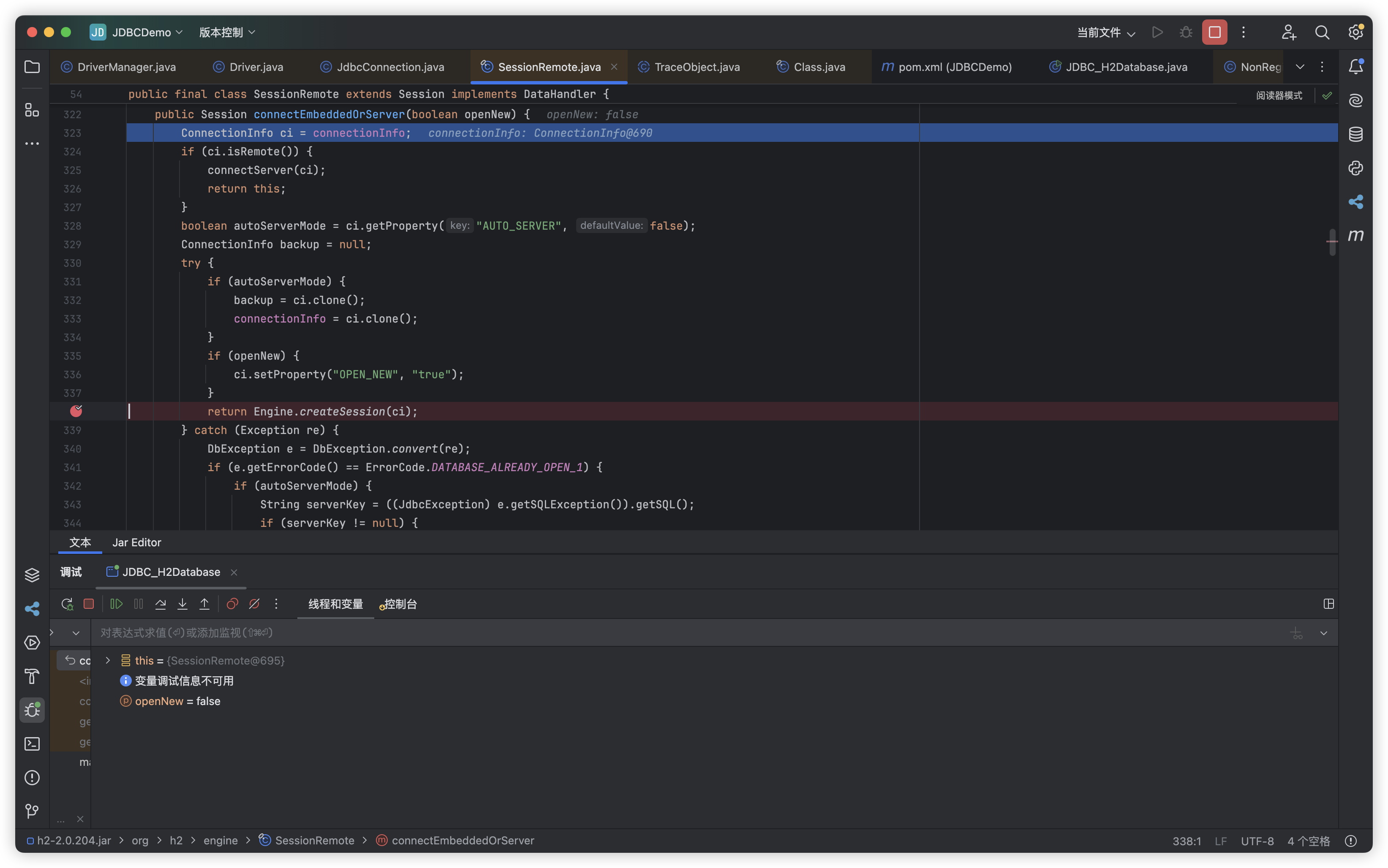The image size is (1388, 868).
Task: Step out in debugger toolbar
Action: pos(204,604)
